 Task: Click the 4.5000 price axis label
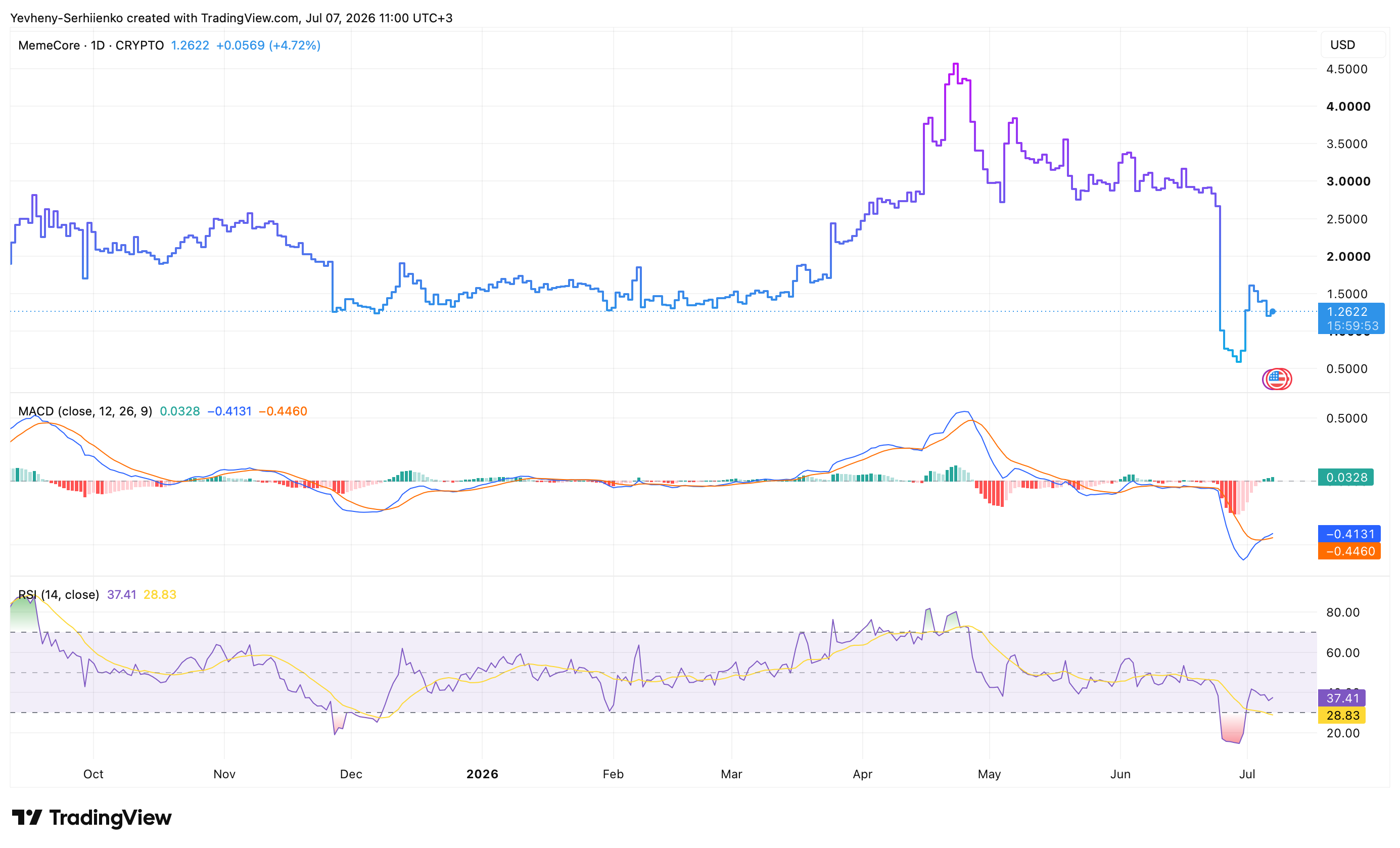click(x=1346, y=69)
